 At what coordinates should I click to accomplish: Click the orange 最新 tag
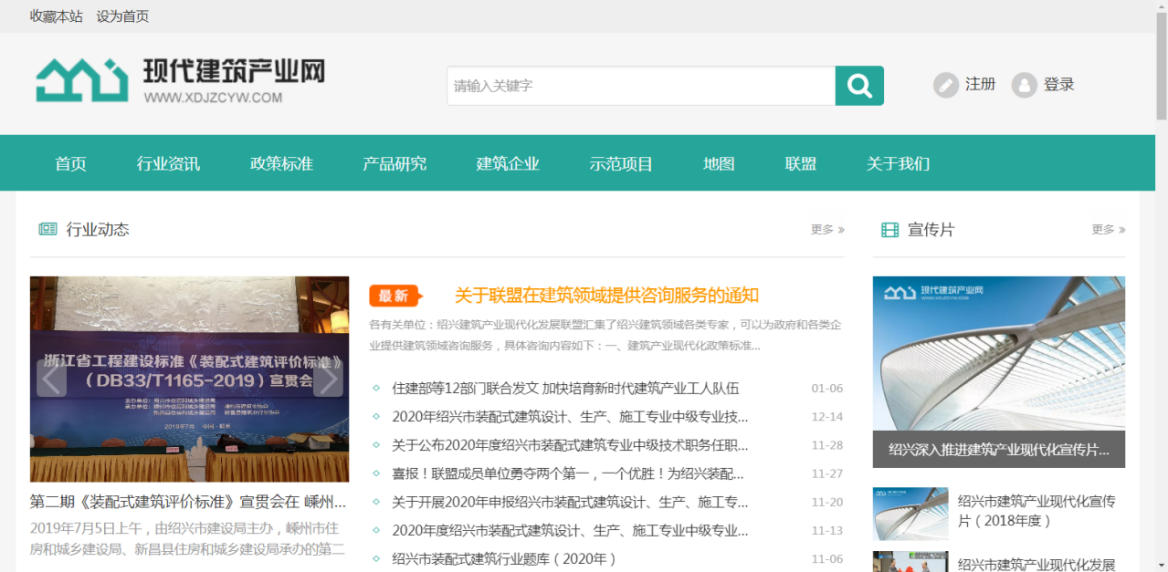(x=395, y=296)
